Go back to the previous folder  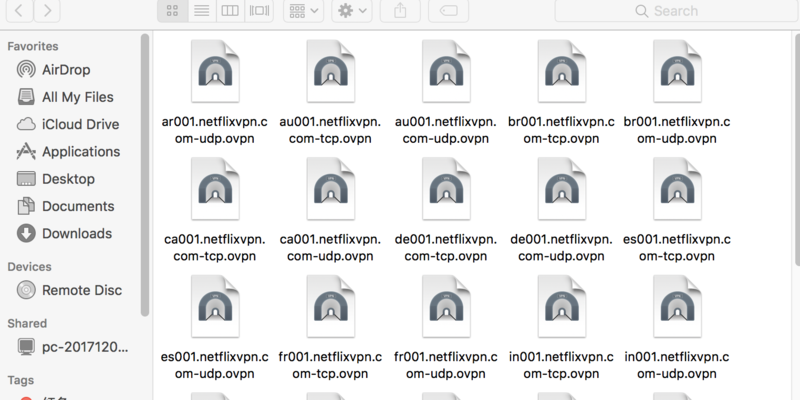19,11
